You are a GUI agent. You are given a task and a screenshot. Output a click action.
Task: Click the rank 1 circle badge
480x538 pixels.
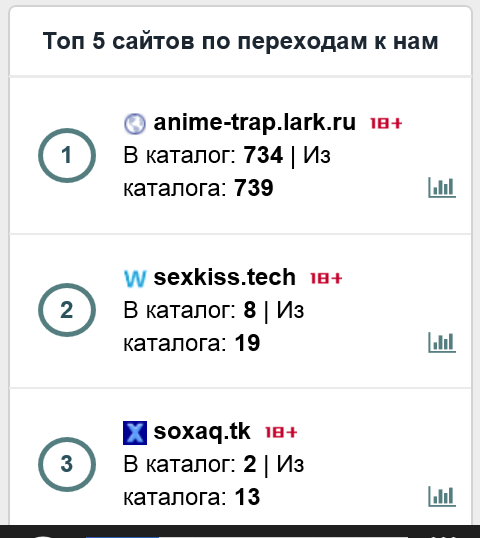point(67,155)
